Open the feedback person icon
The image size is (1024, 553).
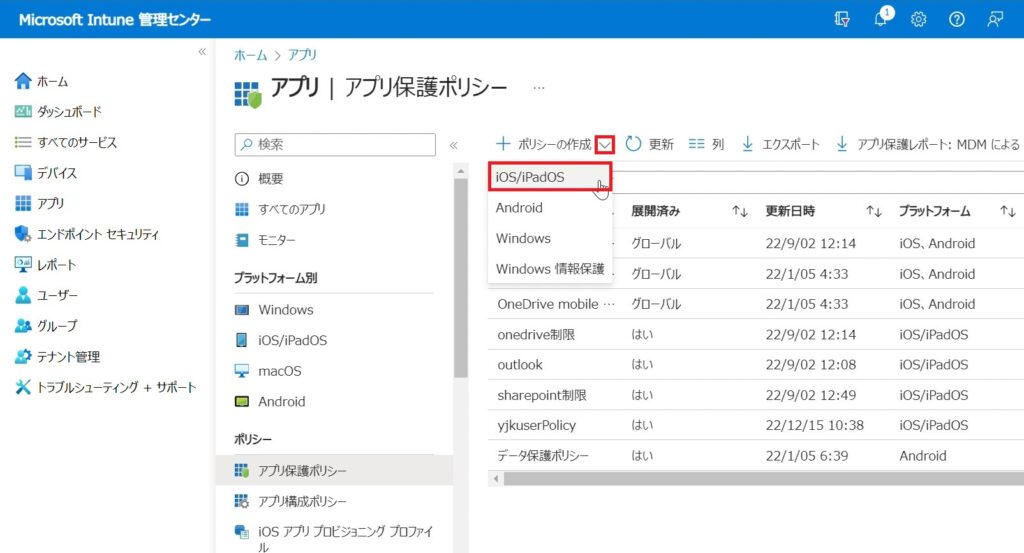[x=995, y=20]
